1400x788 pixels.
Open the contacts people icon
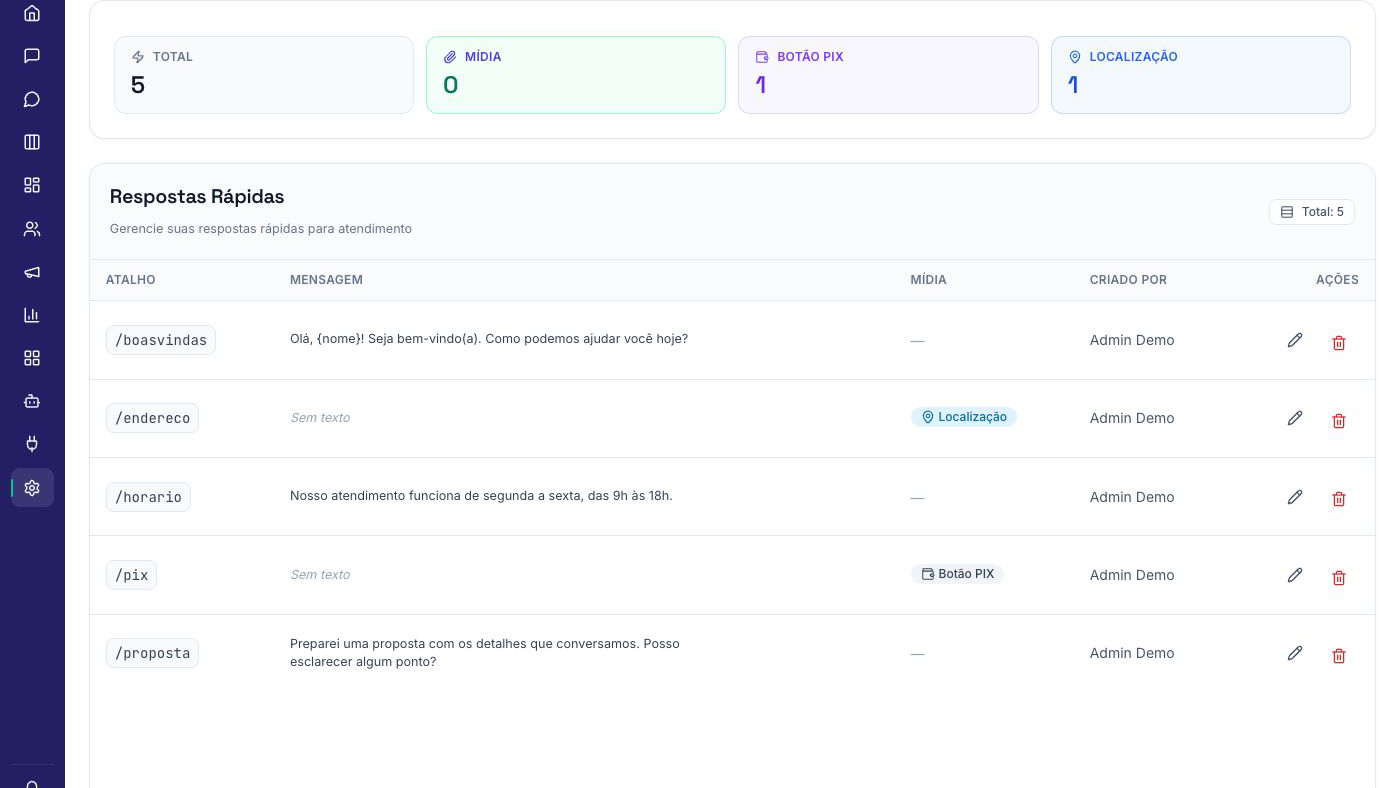pos(32,229)
